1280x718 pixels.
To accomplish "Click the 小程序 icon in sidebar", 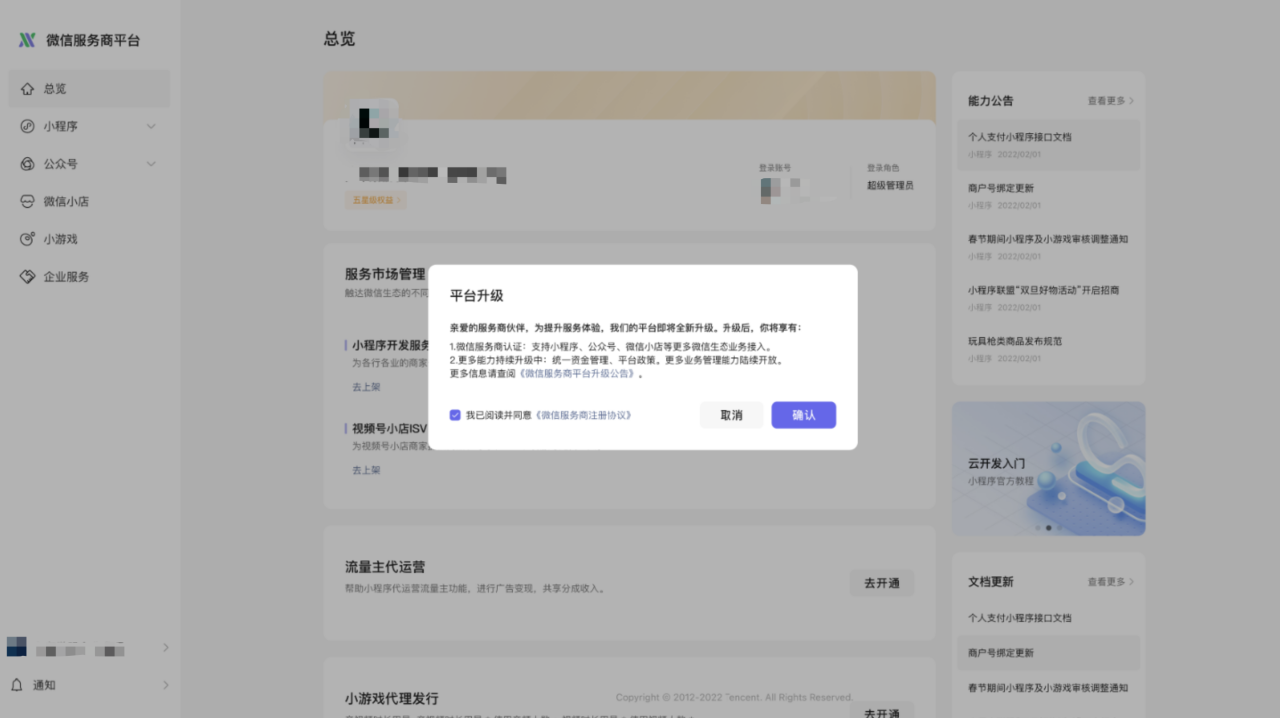I will (27, 126).
